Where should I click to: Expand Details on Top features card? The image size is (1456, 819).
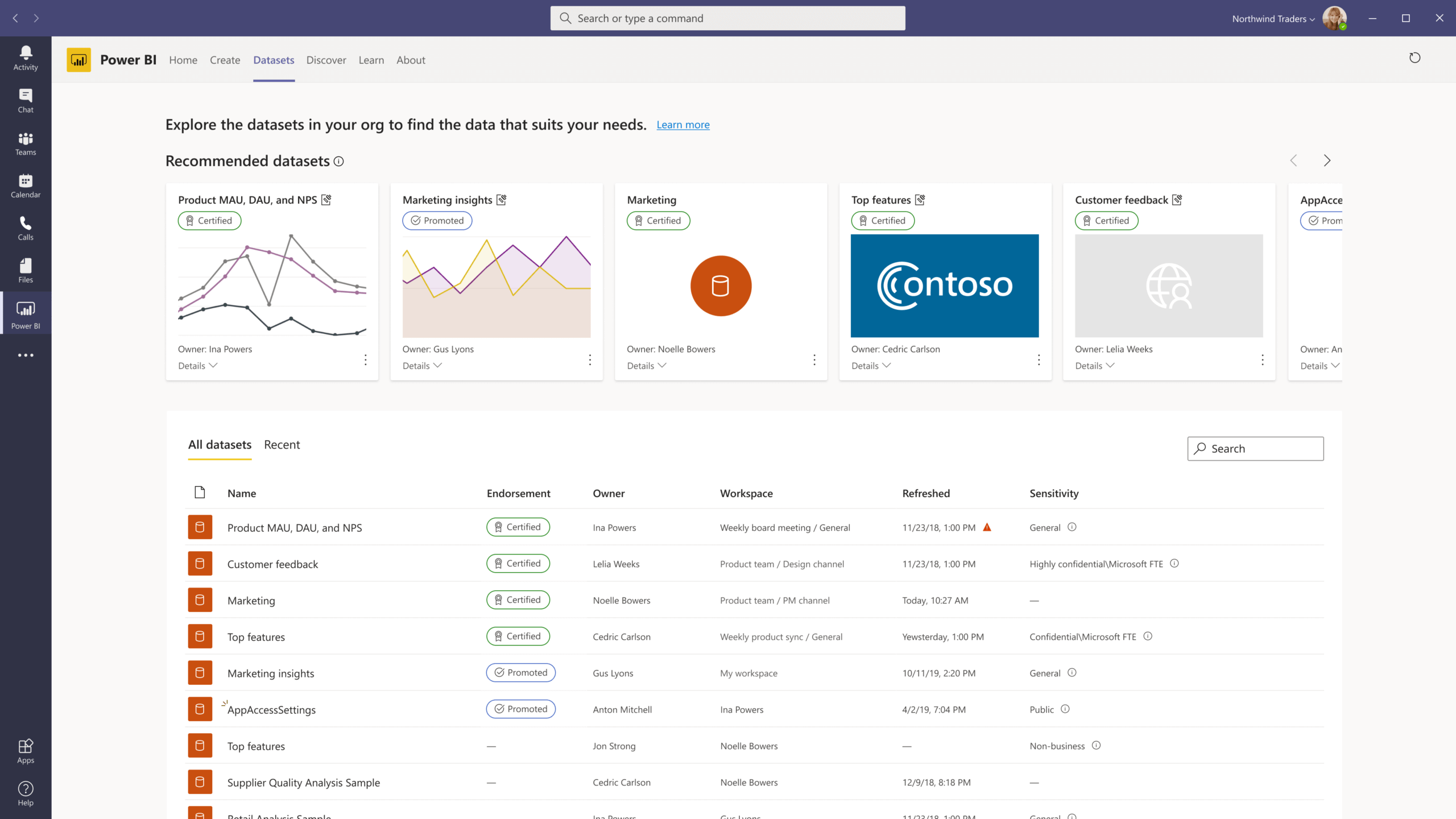[871, 366]
